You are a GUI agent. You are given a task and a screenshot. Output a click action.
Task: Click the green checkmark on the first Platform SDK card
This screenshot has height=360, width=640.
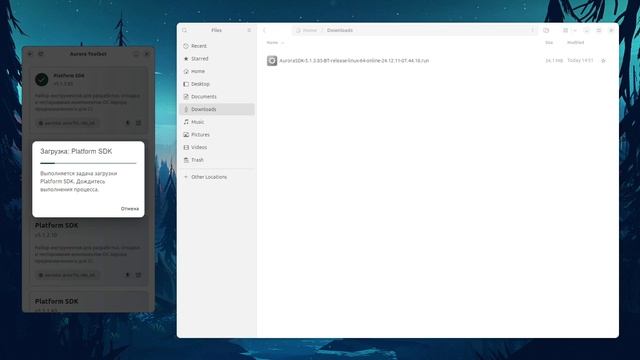42,80
